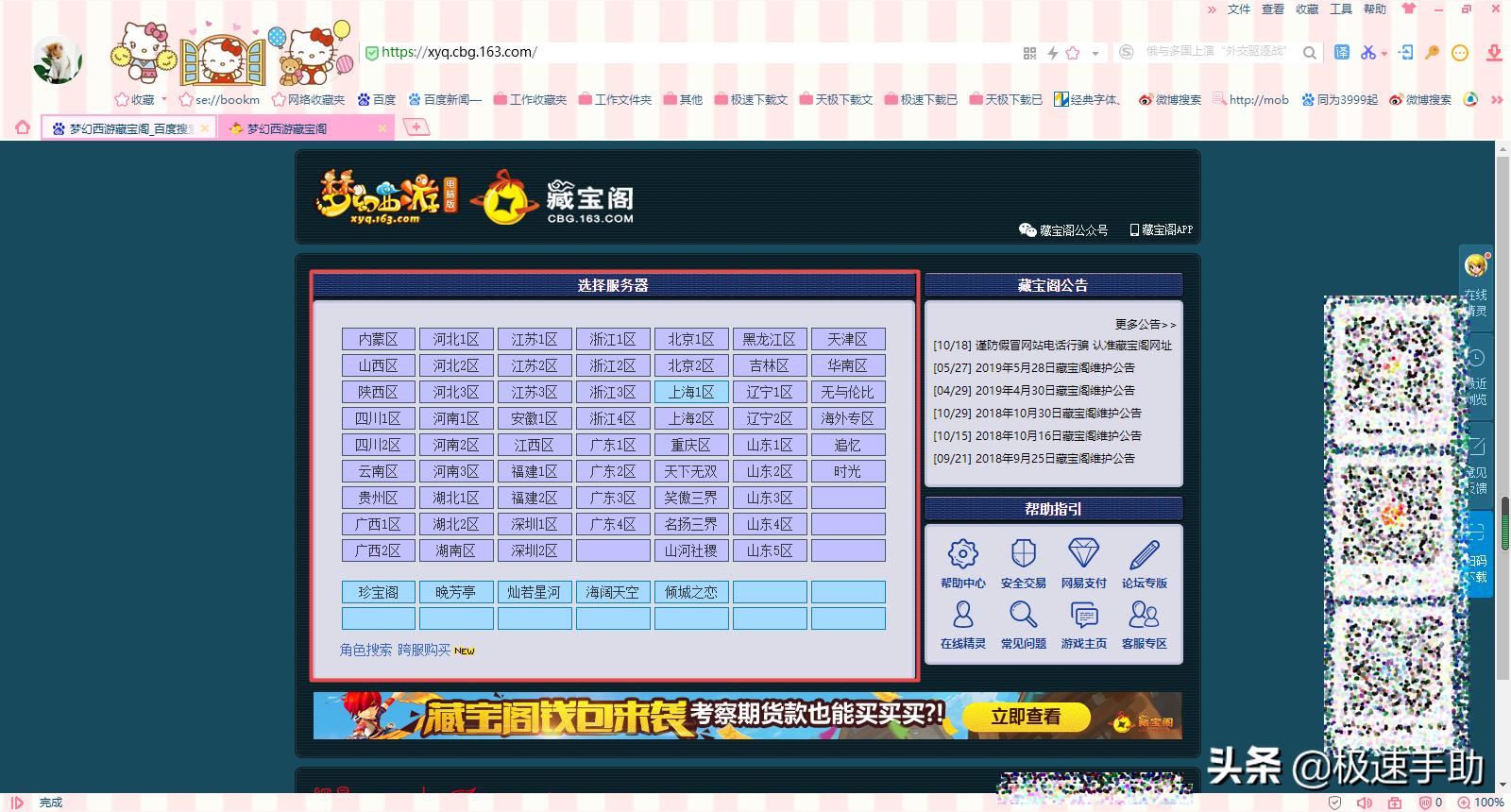The image size is (1511, 812).
Task: Open the FAQ magnifier icon
Action: tap(1023, 615)
